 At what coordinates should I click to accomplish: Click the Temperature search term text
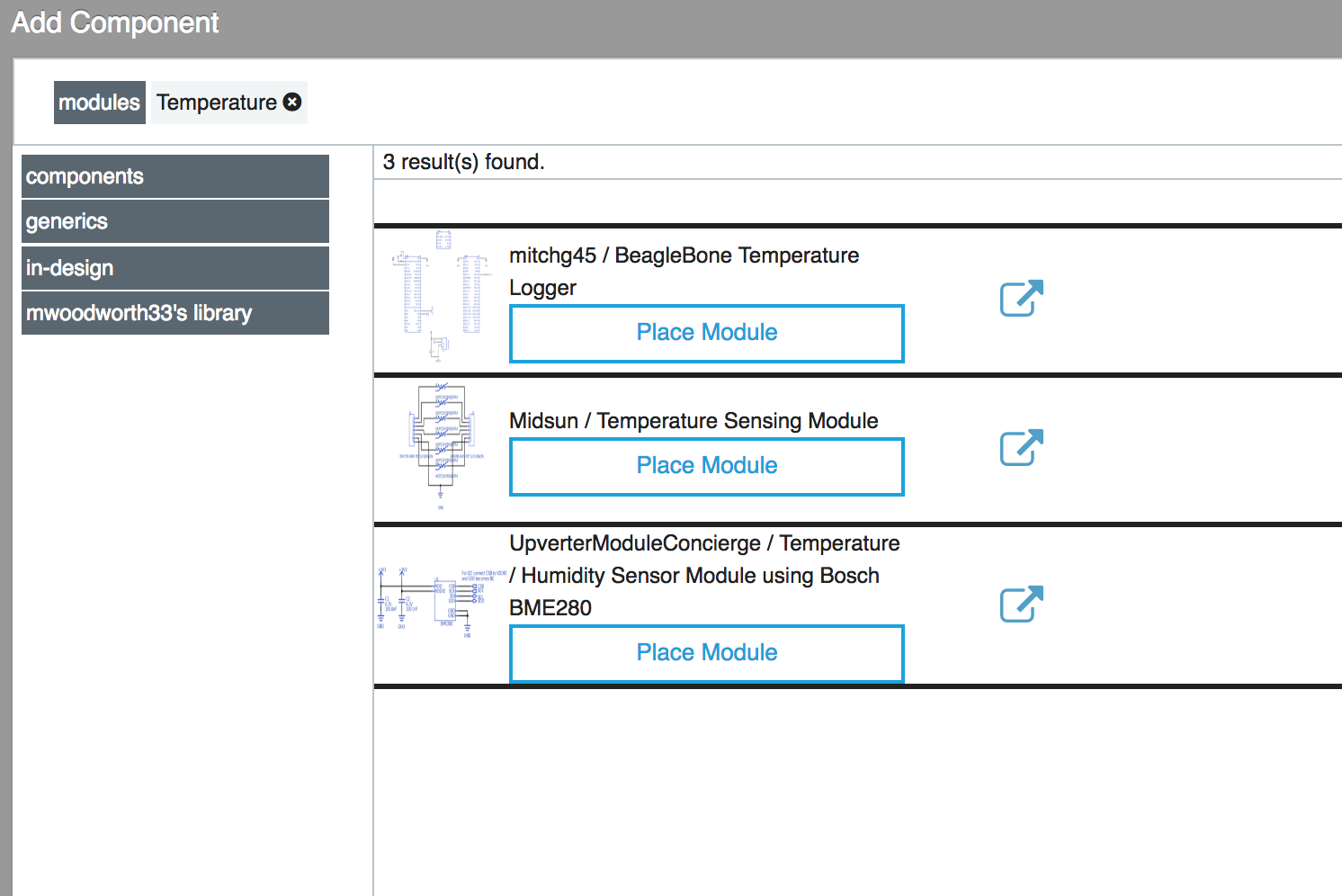pyautogui.click(x=217, y=103)
